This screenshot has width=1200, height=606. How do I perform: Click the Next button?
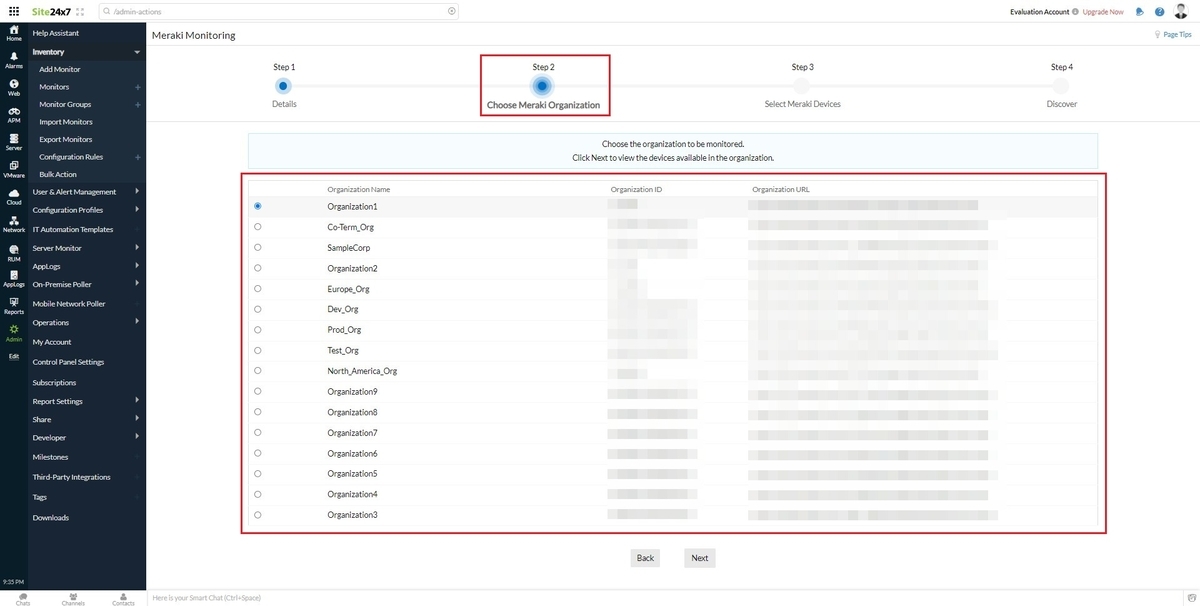click(700, 558)
